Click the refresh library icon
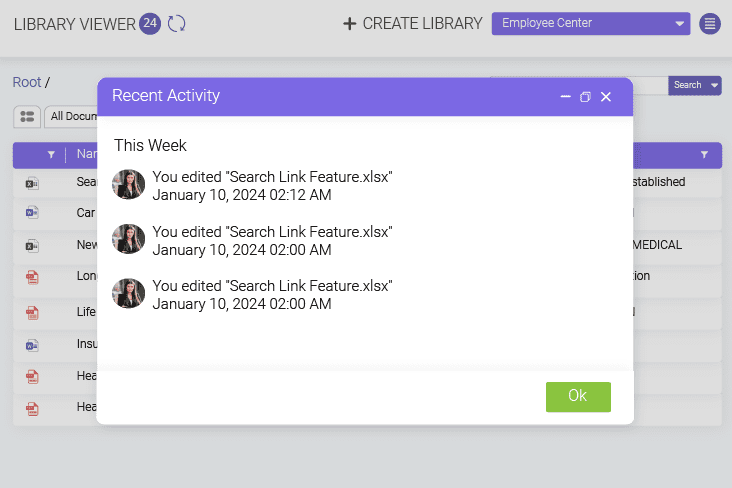 tap(176, 23)
